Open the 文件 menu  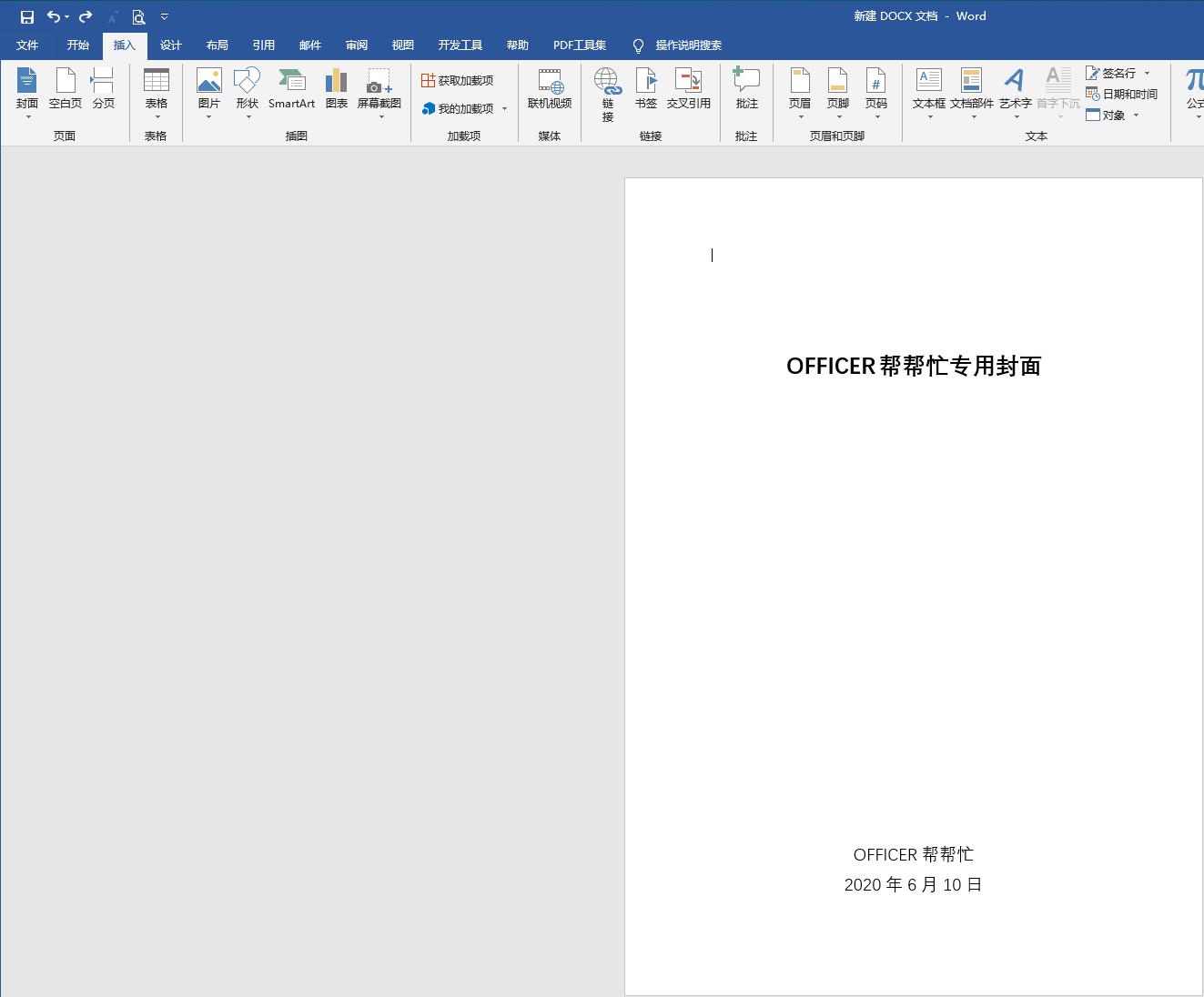tap(27, 45)
